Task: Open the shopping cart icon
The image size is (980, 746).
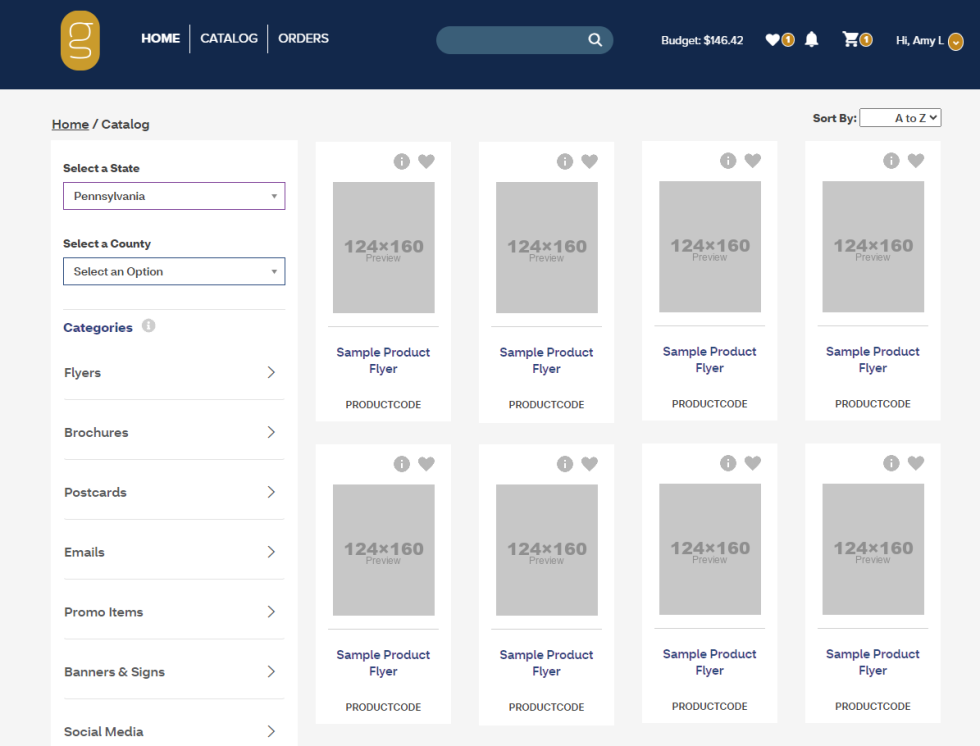Action: click(850, 40)
